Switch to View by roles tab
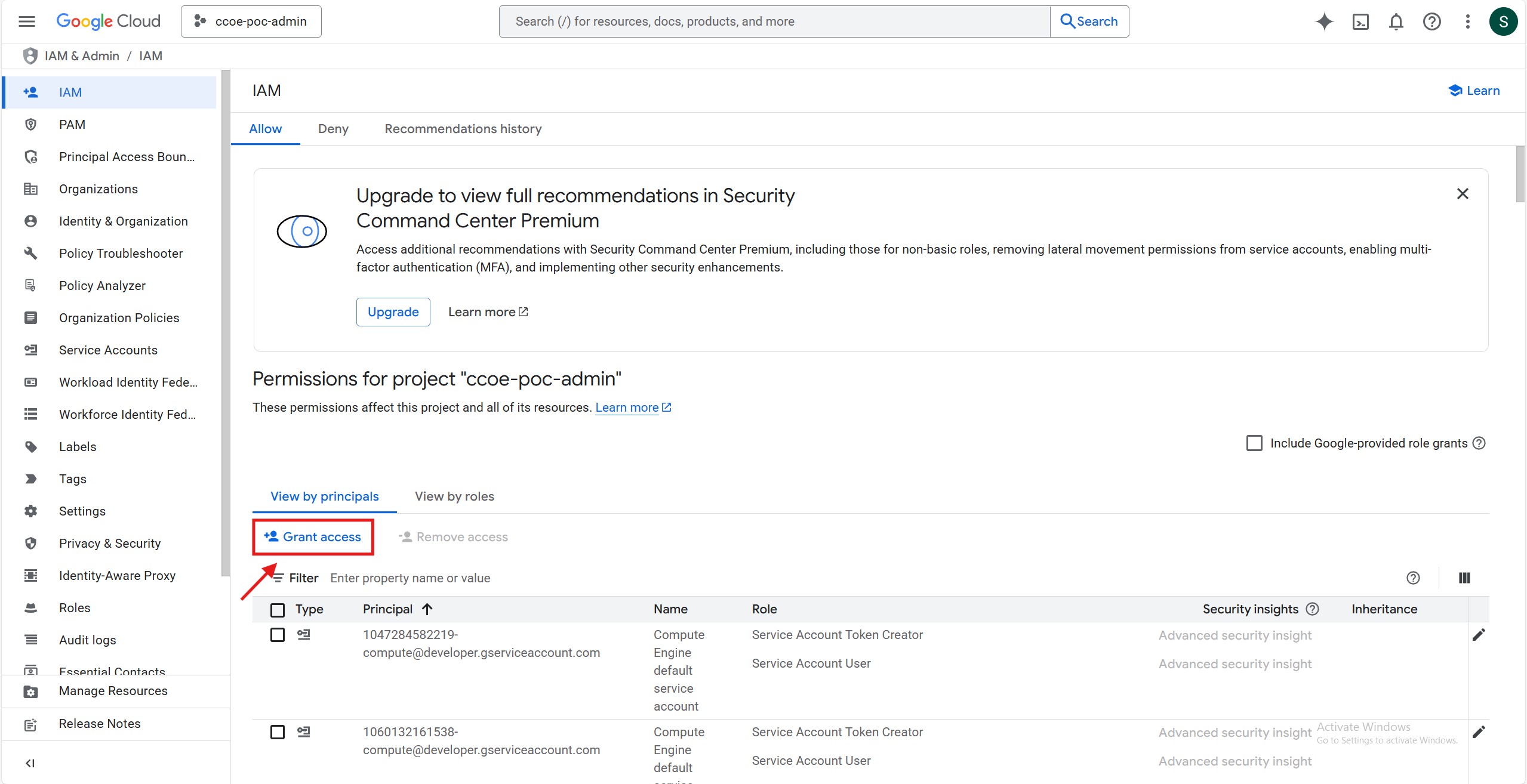Image resolution: width=1527 pixels, height=784 pixels. point(454,496)
